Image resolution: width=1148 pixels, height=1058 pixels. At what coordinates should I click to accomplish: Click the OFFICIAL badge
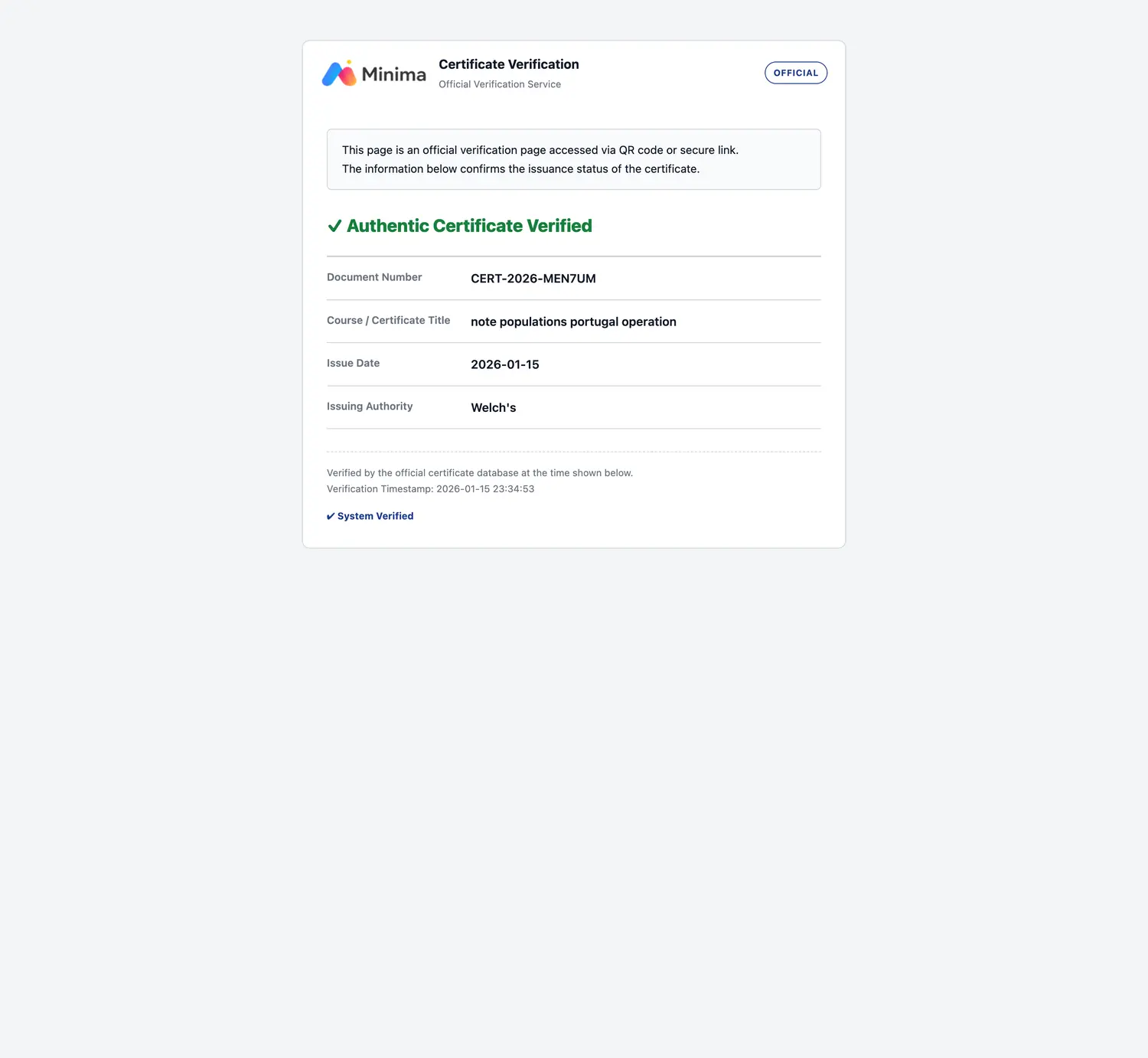tap(795, 73)
